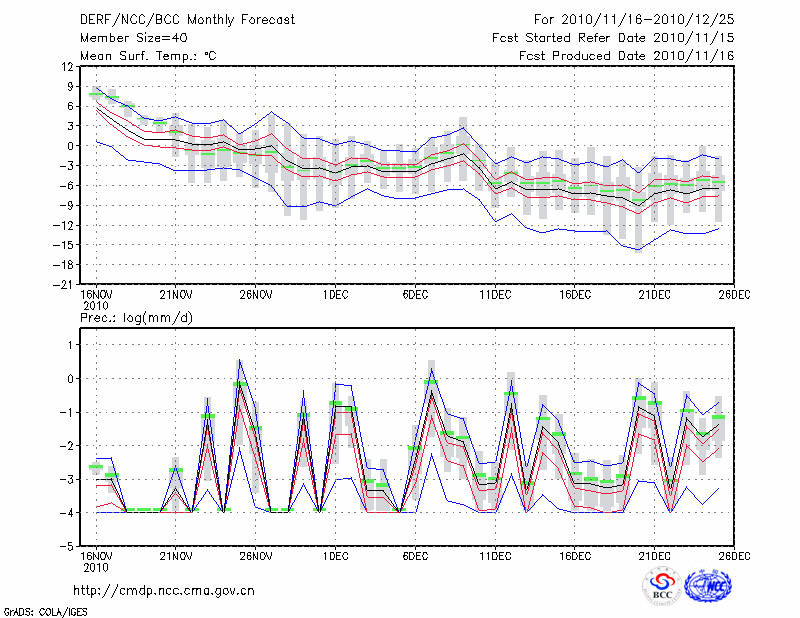This screenshot has height=618, width=800.
Task: Click 16DEC on the precipitation chart axis
Action: [575, 555]
